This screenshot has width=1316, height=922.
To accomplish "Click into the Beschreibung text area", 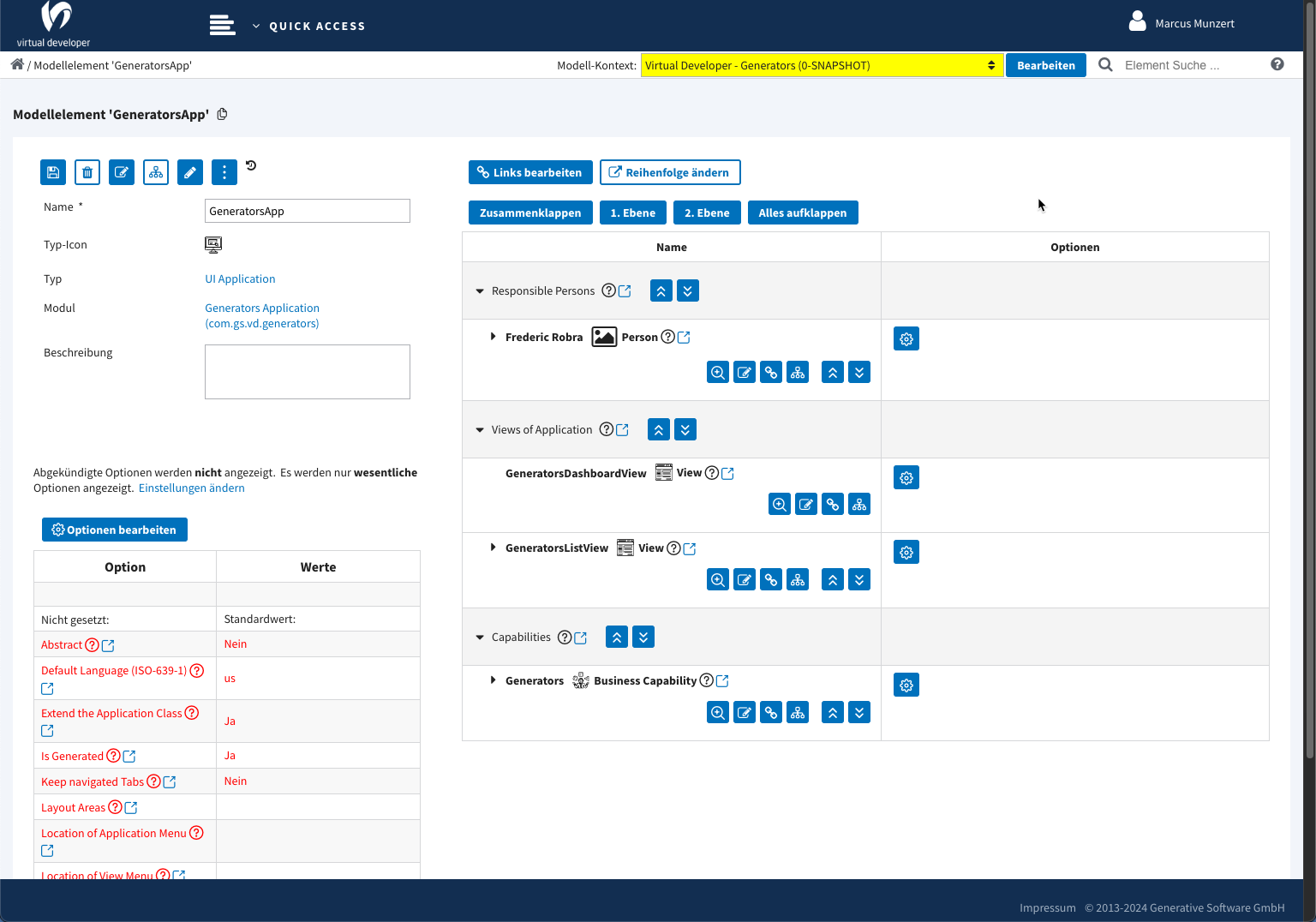I will [308, 372].
